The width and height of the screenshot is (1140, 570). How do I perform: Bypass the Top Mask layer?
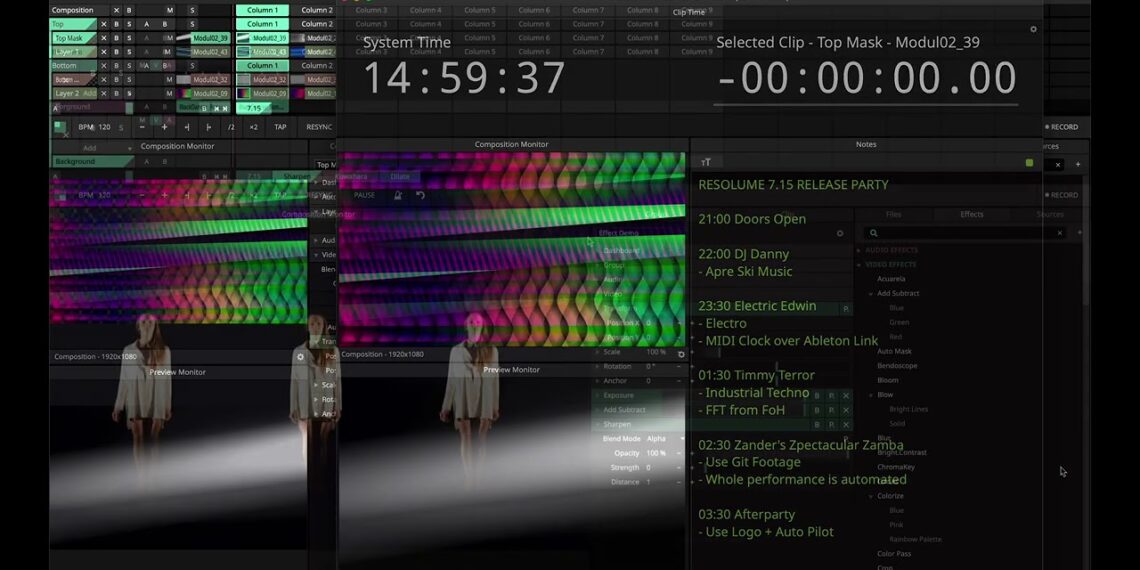116,38
